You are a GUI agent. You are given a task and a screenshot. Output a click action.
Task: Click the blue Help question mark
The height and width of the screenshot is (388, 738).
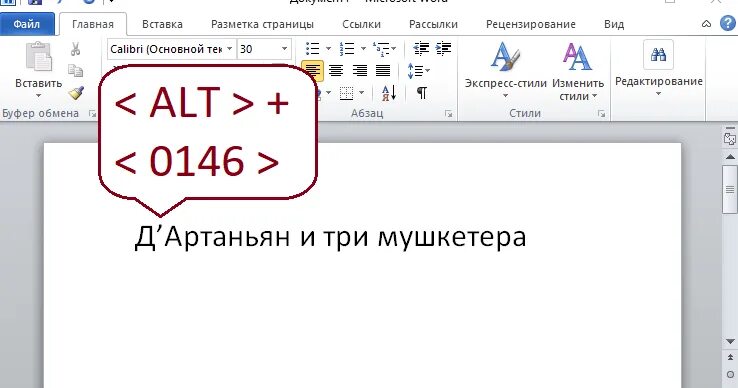[x=728, y=24]
